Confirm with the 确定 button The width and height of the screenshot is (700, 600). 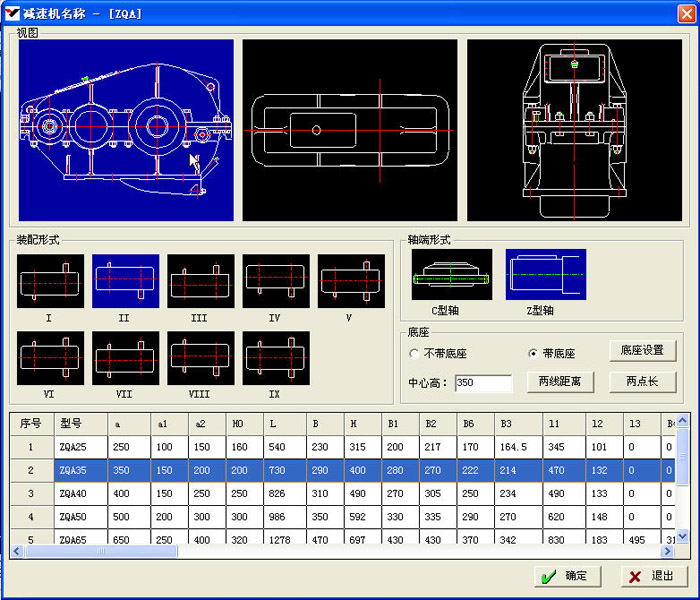[566, 576]
